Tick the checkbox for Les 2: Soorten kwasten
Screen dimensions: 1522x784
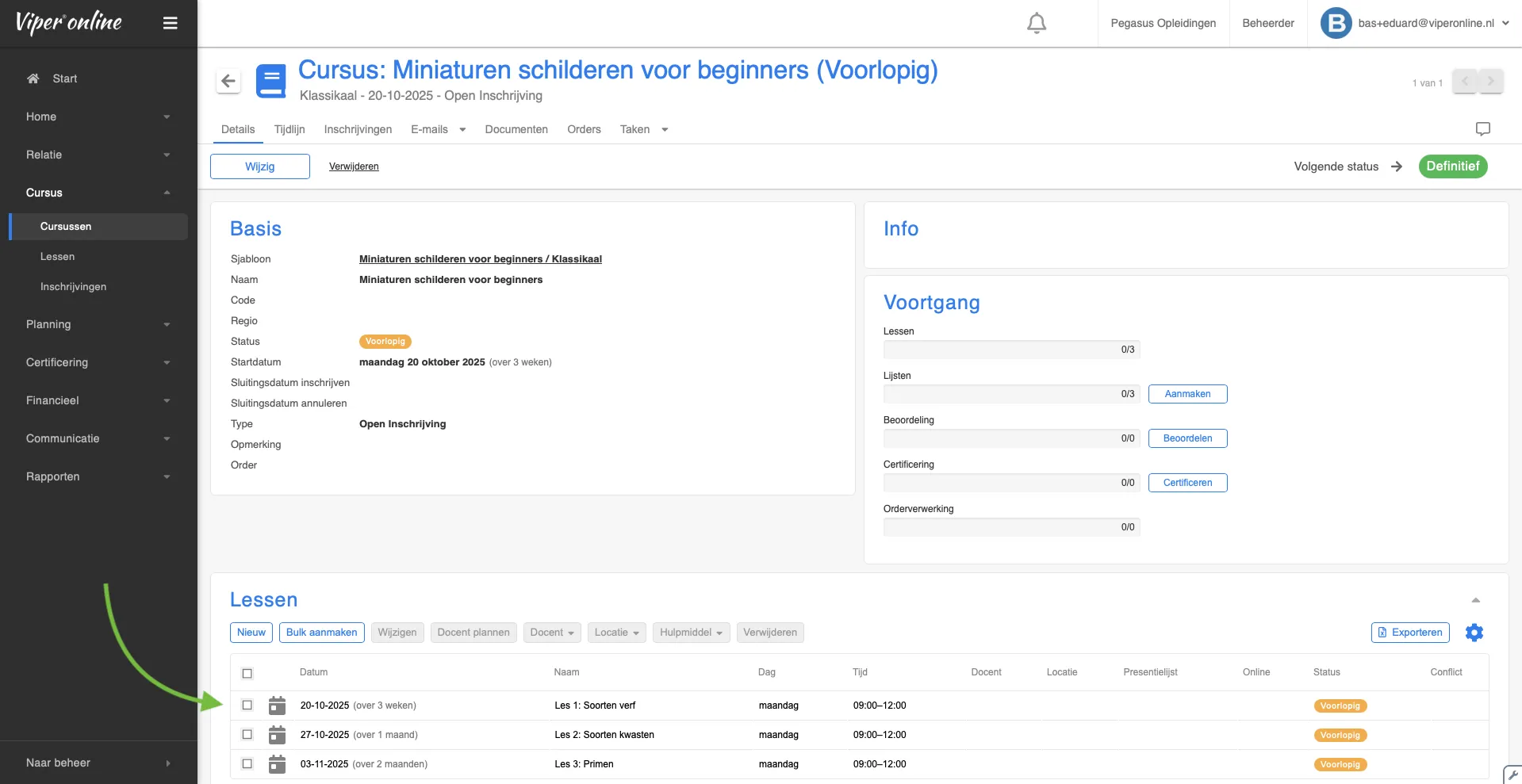[x=247, y=735]
